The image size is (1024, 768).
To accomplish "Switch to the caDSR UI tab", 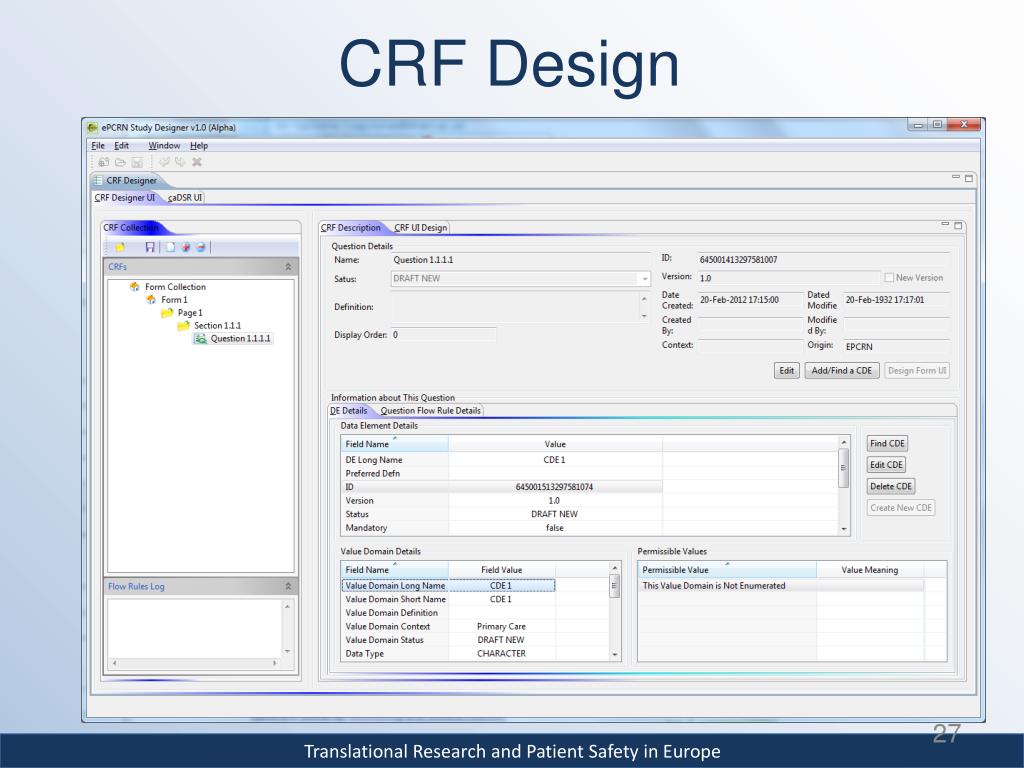I will coord(185,197).
